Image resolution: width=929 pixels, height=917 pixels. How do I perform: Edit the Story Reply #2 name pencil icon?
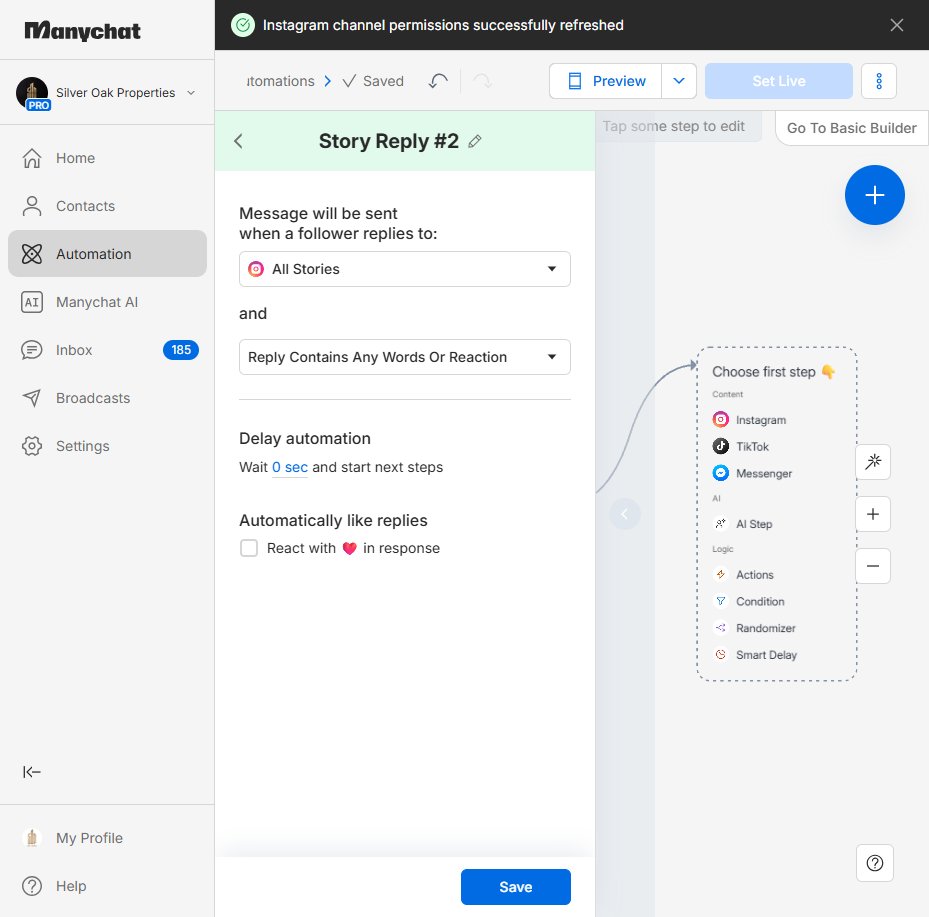tap(475, 142)
